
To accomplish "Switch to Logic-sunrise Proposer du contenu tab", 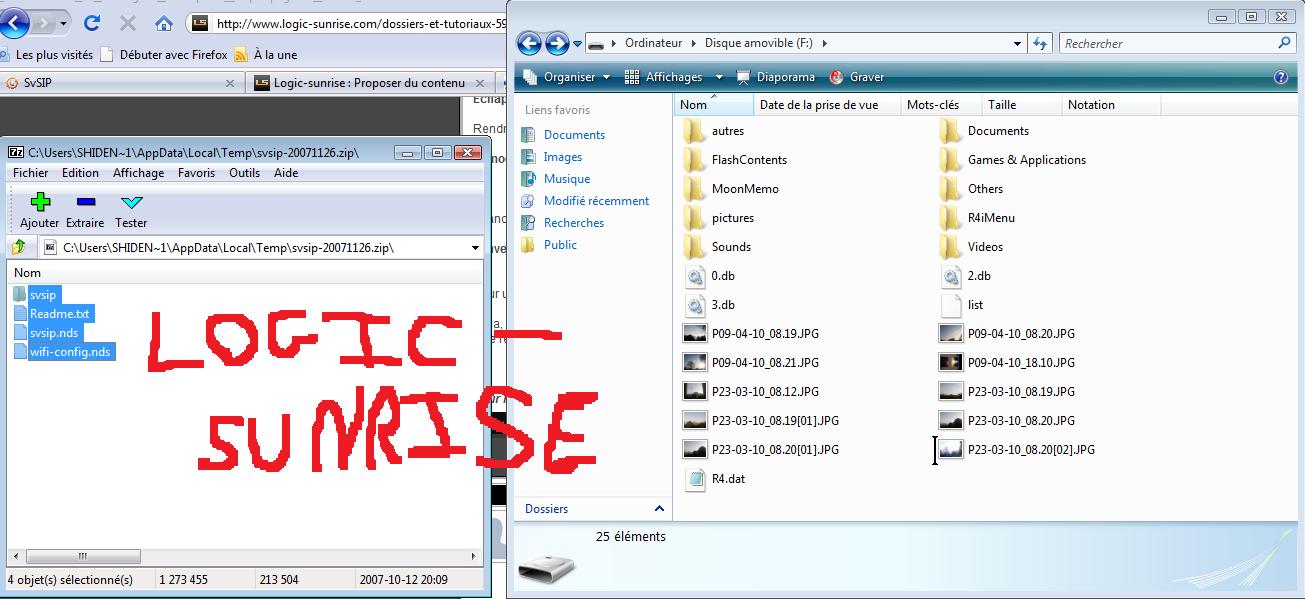I will pos(369,83).
